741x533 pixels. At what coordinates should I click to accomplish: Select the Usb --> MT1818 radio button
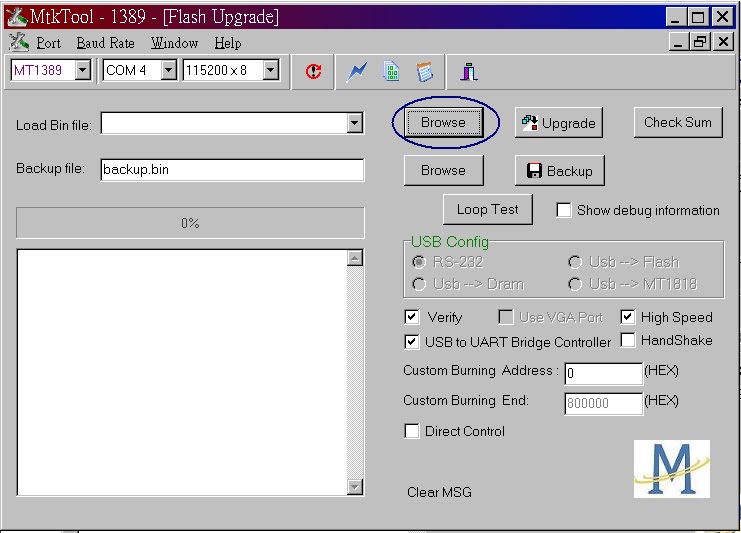pyautogui.click(x=575, y=284)
